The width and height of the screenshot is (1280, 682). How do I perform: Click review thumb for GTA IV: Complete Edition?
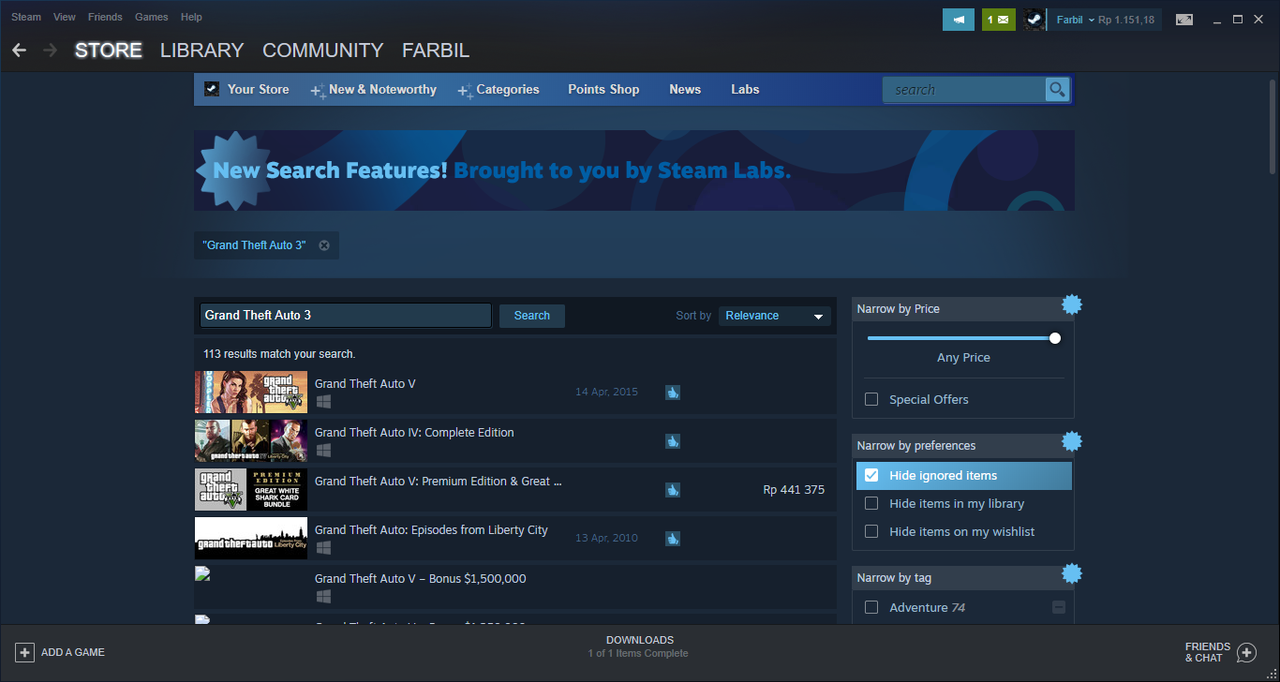pyautogui.click(x=673, y=441)
